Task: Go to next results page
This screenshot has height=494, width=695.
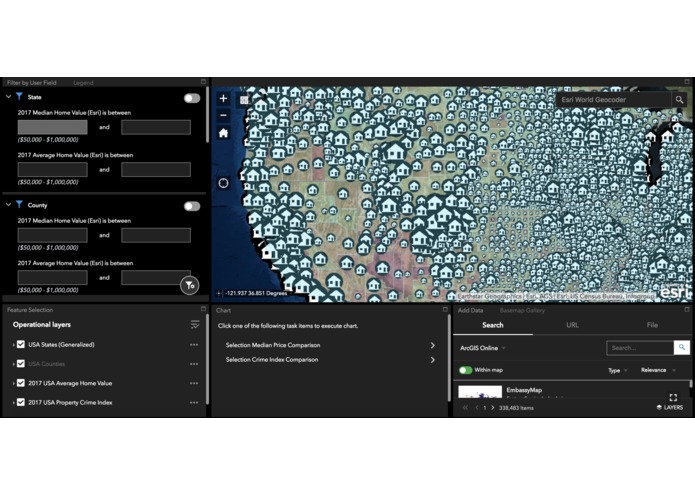Action: (492, 408)
